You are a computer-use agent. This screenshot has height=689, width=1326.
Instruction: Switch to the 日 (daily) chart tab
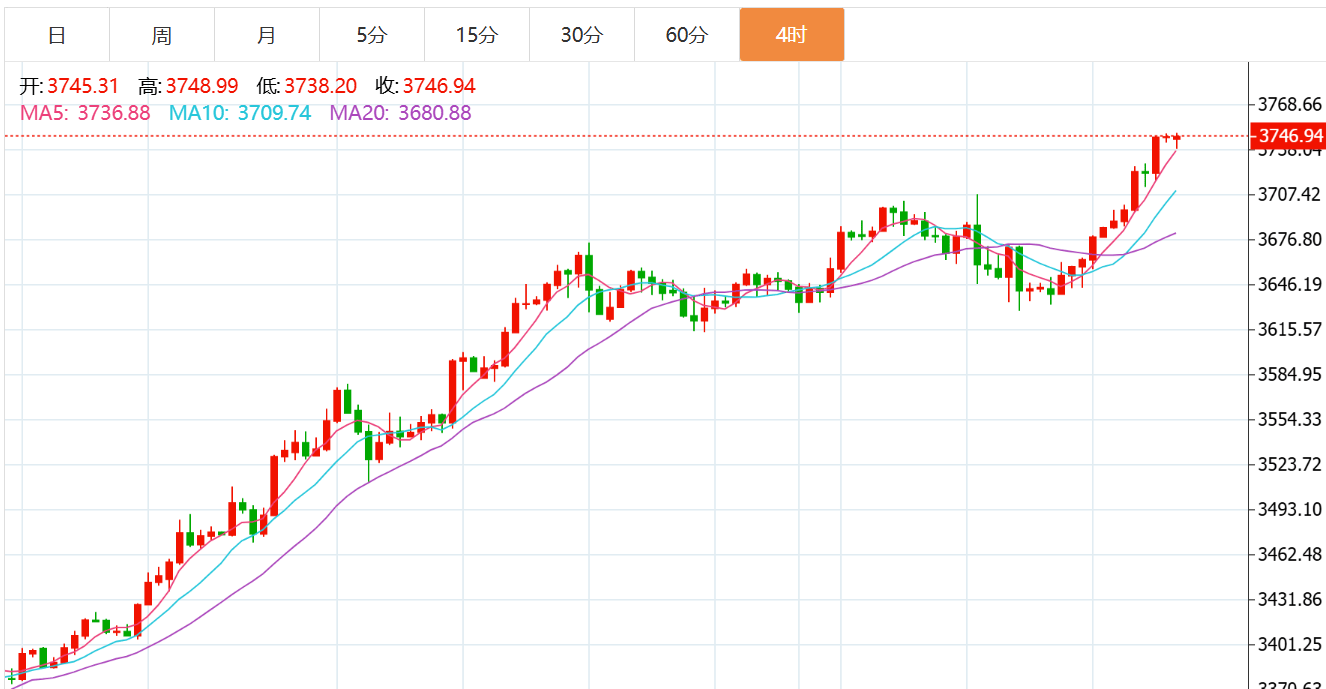(x=57, y=35)
